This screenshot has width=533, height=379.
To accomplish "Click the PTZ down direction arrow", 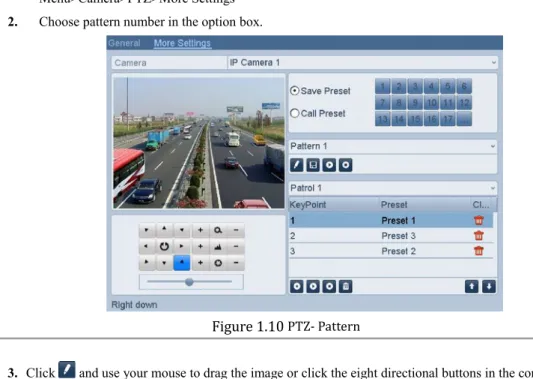I will (x=164, y=263).
